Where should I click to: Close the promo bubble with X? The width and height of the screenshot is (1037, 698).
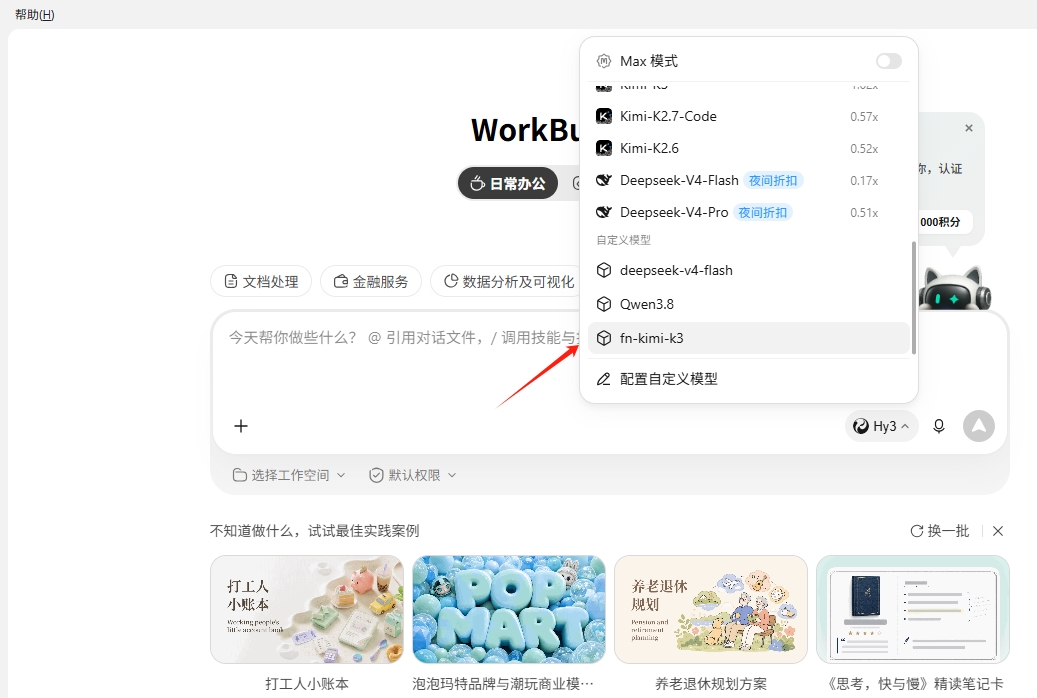[x=969, y=128]
